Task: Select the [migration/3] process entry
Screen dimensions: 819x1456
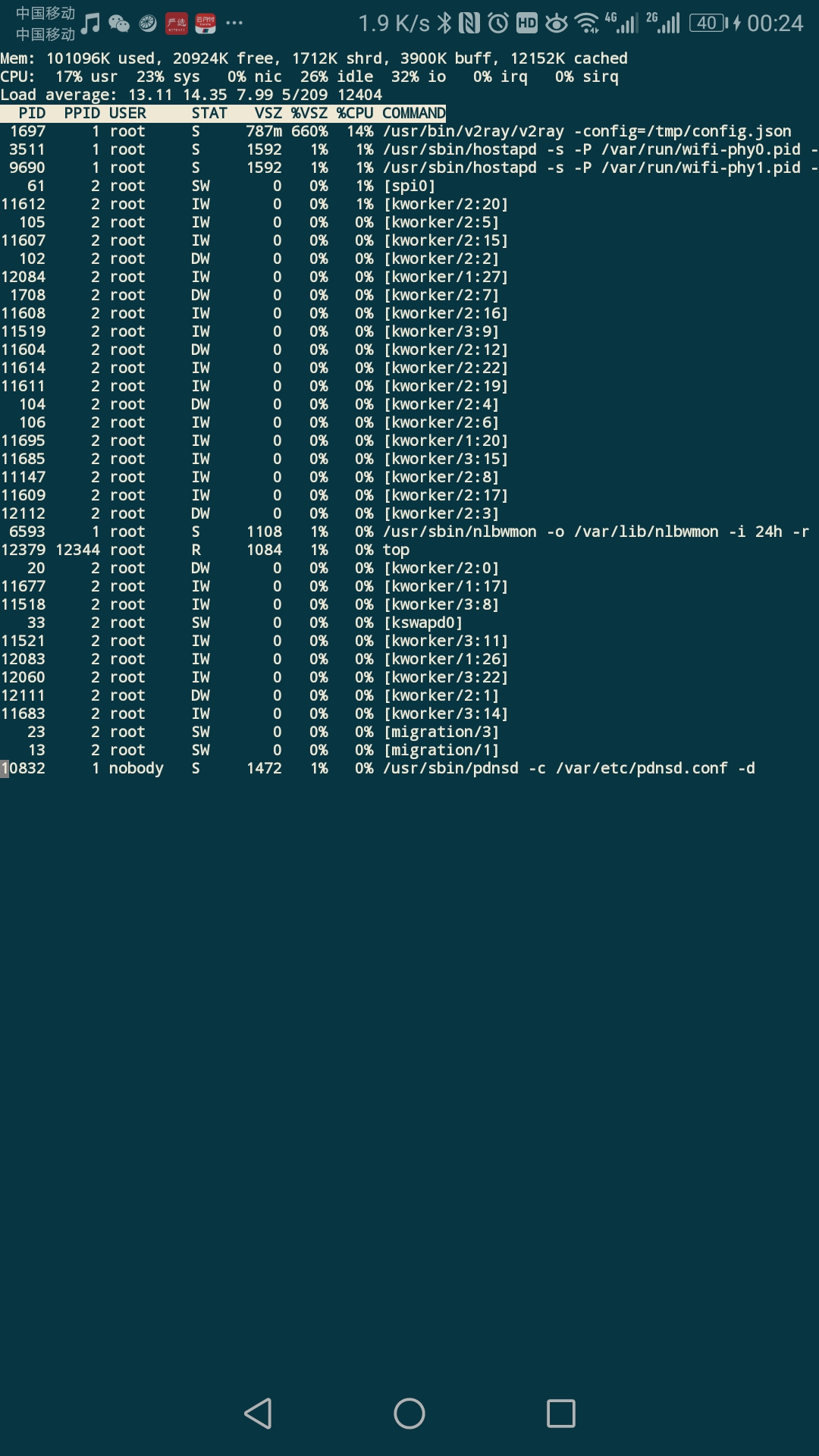Action: (x=441, y=732)
